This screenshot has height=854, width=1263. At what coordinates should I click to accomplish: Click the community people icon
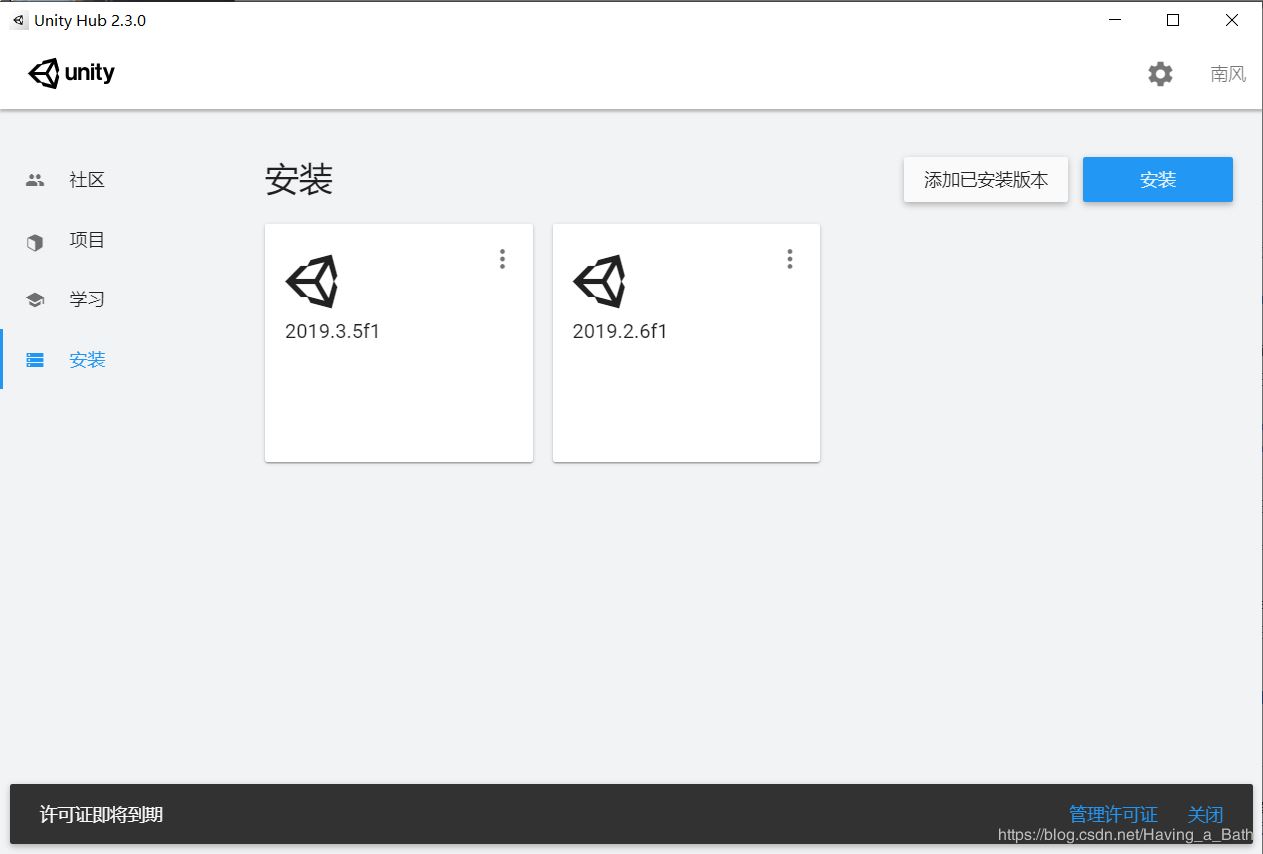pos(35,180)
